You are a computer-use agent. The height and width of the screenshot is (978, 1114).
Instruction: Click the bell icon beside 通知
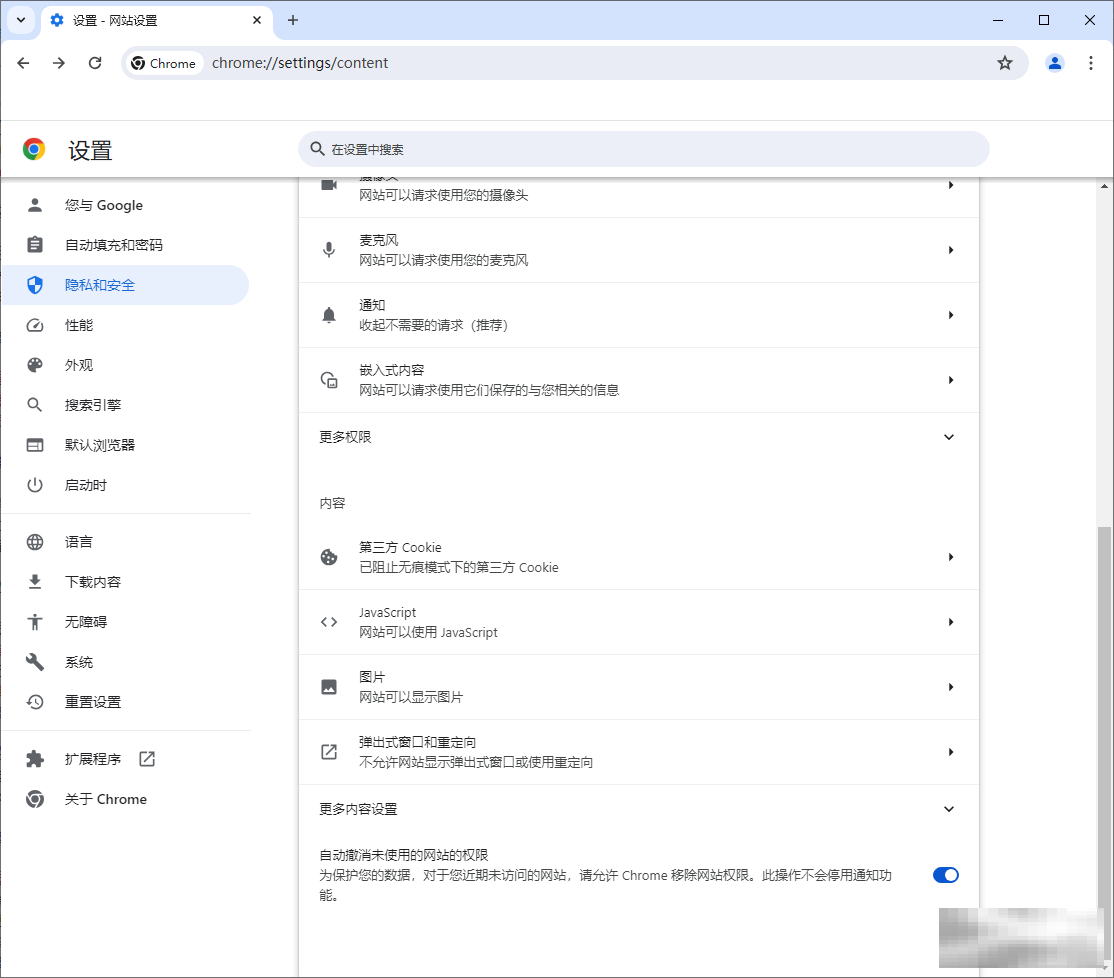(x=329, y=314)
